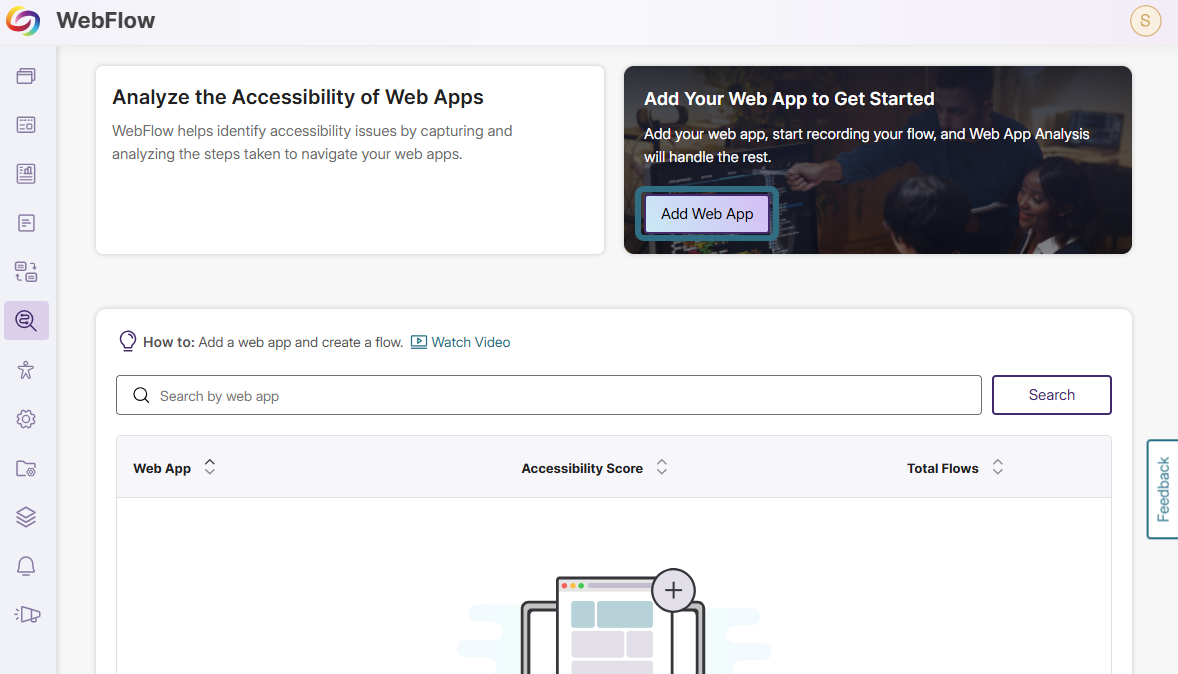Open the windows stack icon in sidebar

coord(26,76)
